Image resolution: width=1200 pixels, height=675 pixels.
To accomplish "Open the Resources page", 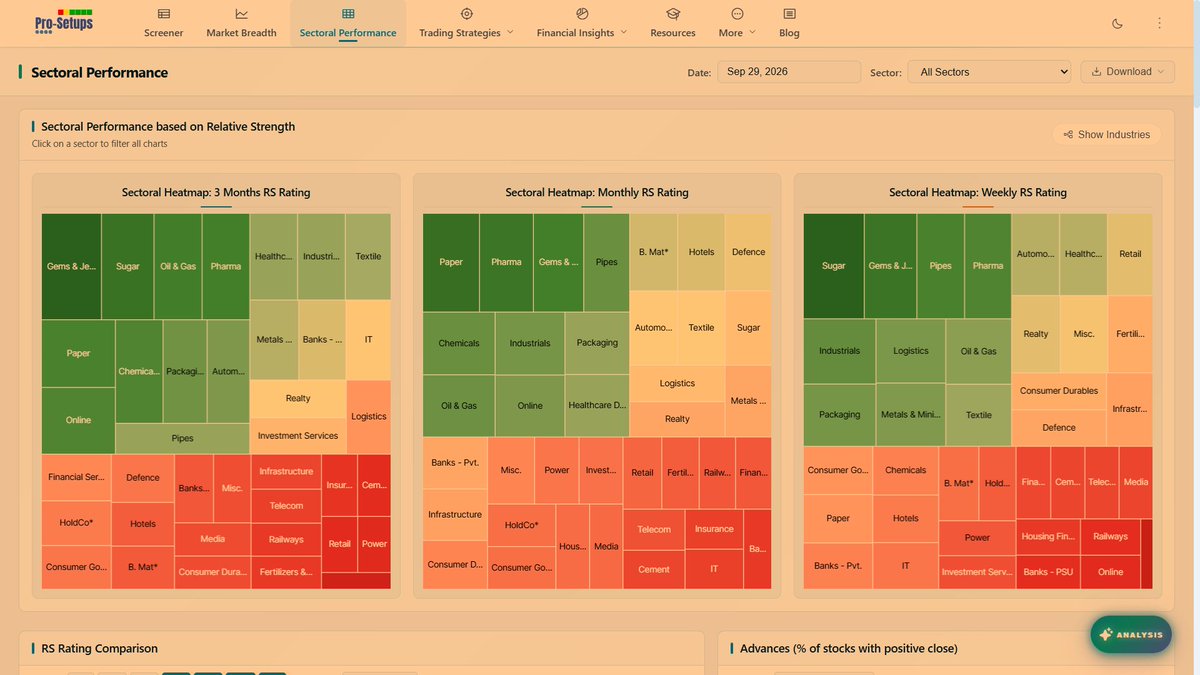I will coord(673,23).
